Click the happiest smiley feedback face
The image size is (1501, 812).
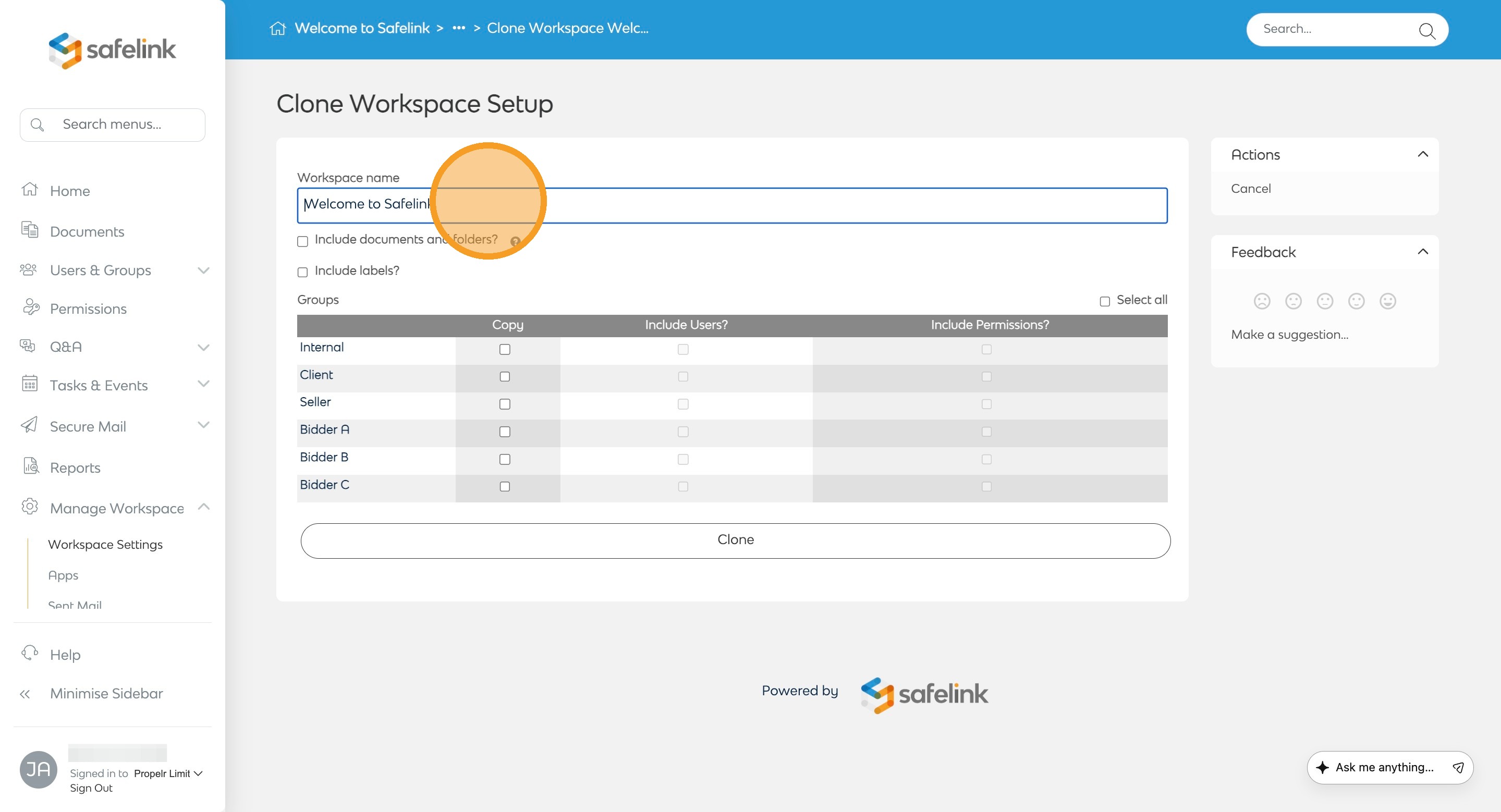coord(1387,301)
